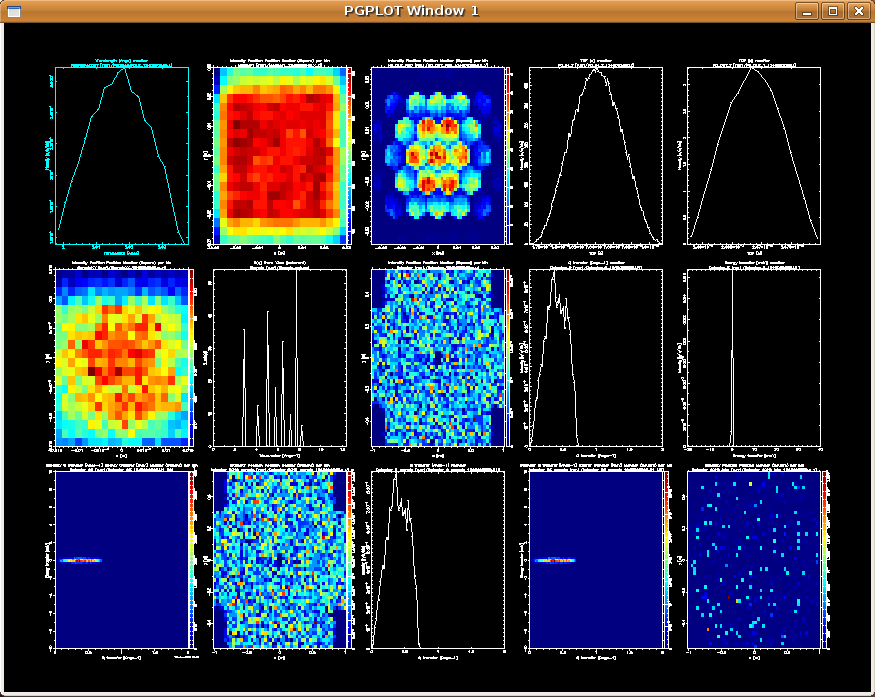Click color bar beside sparse-dots plot
Image resolution: width=875 pixels, height=698 pixels.
click(824, 560)
